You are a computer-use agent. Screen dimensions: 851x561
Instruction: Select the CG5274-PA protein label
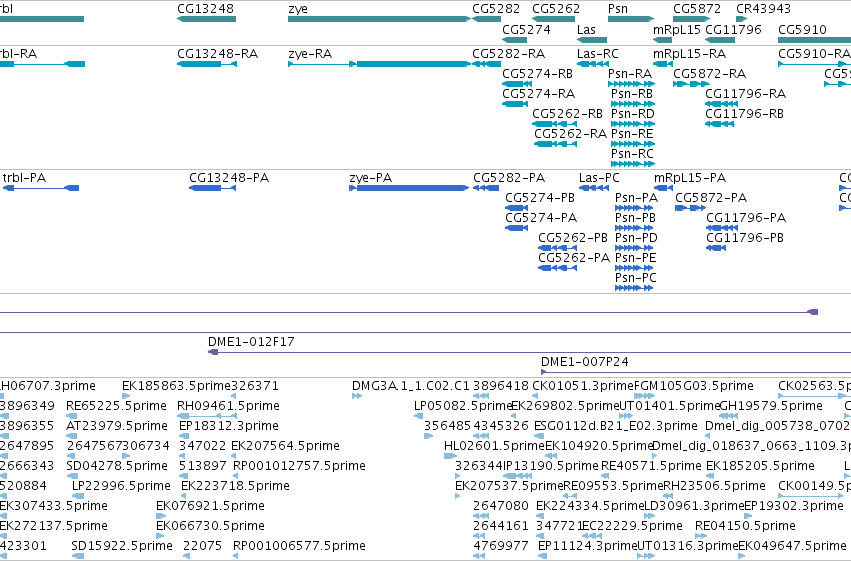[541, 218]
